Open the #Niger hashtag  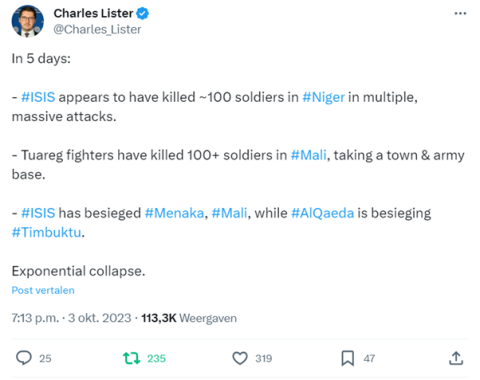coord(323,97)
